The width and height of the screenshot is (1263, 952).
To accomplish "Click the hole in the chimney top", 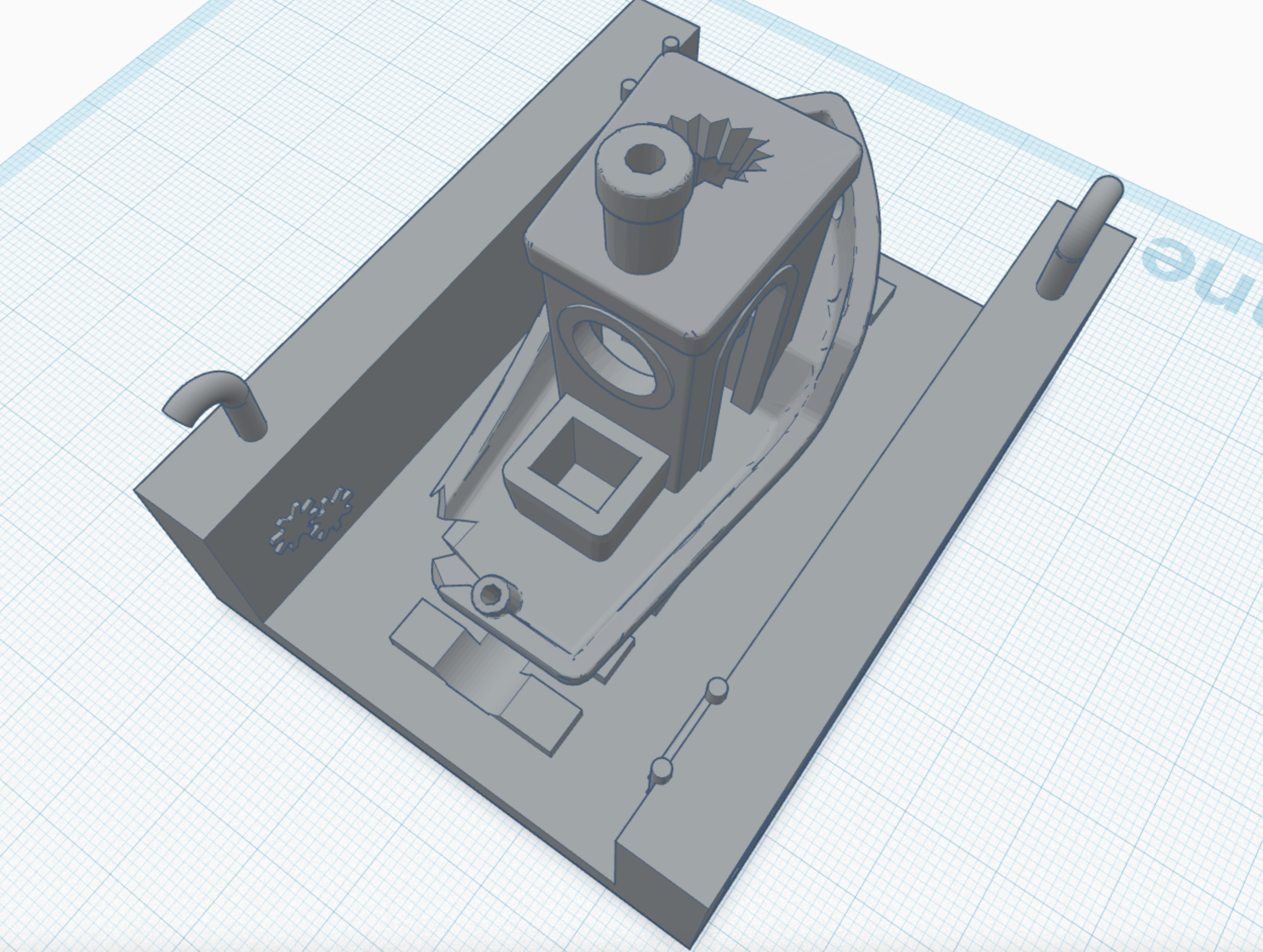I will [645, 159].
